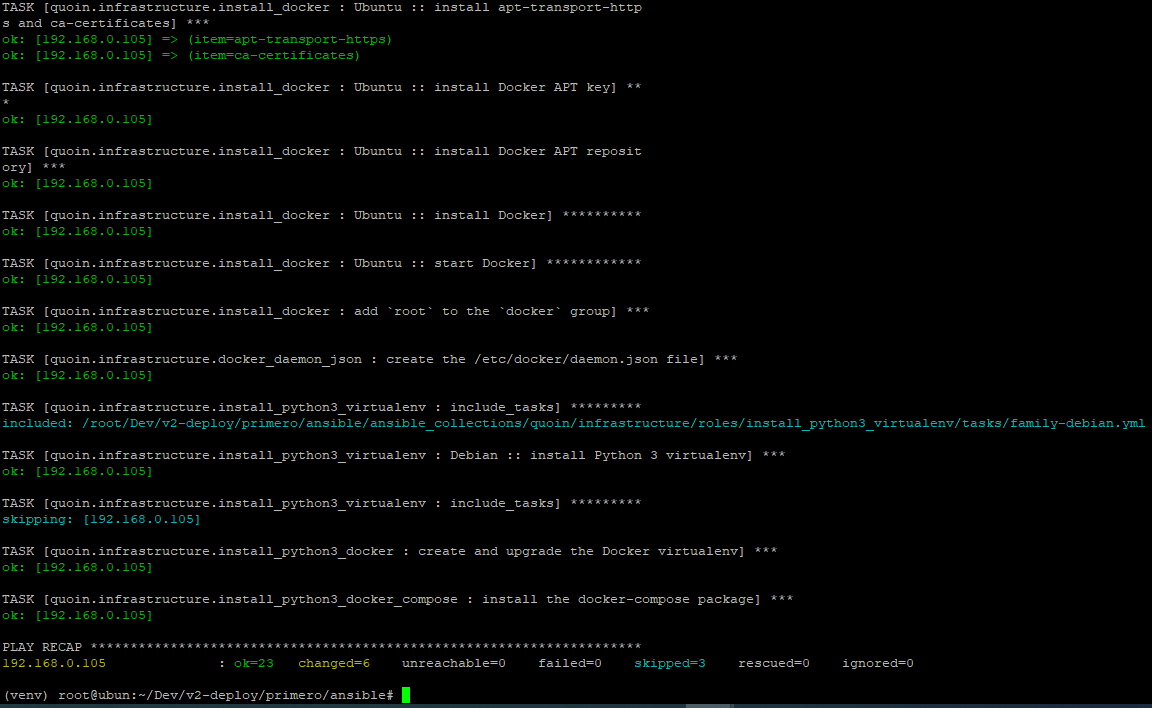The height and width of the screenshot is (708, 1152).
Task: Click ok result under 'install Docker APT key'
Action: pos(77,119)
